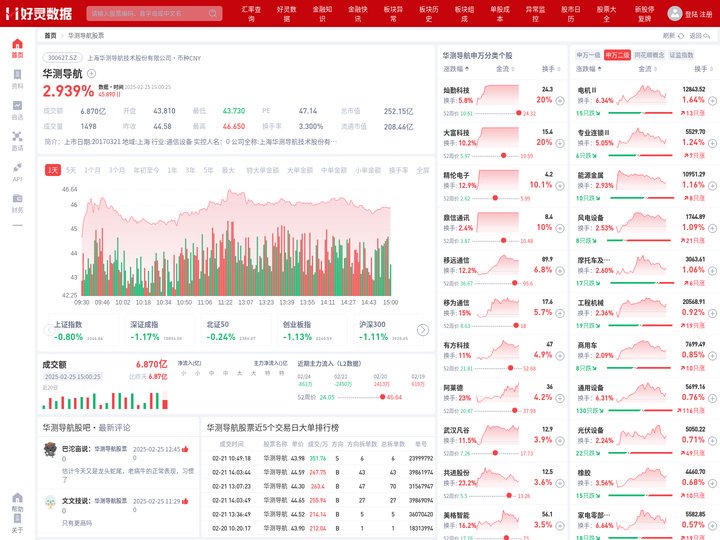Open 单股成本 in the top navigation

pyautogui.click(x=500, y=13)
